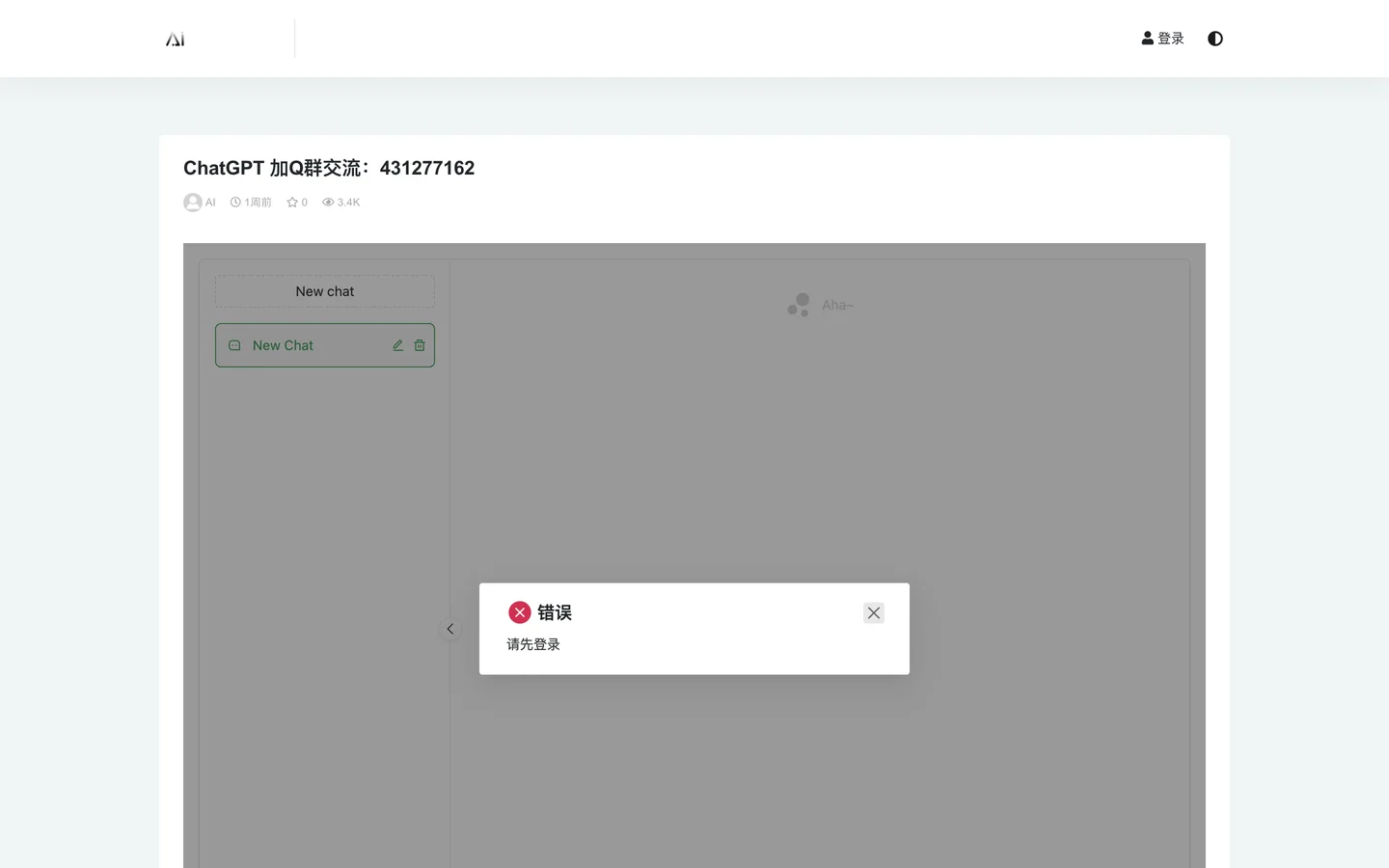Viewport: 1389px width, 868px height.
Task: Click the New chat dashed button
Action: (x=325, y=291)
